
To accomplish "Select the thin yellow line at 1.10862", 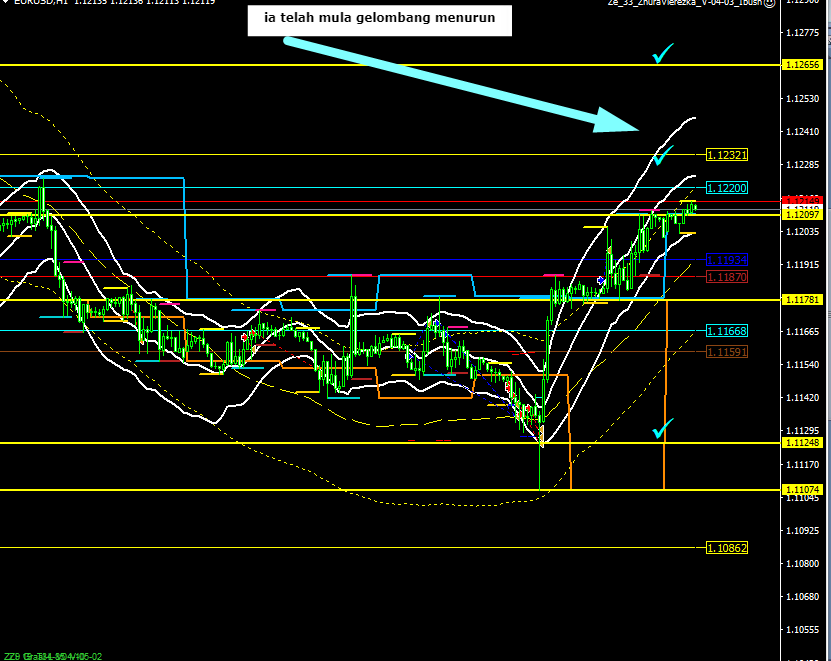I will coord(352,548).
